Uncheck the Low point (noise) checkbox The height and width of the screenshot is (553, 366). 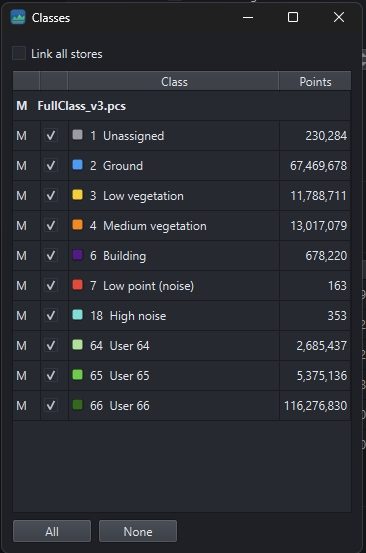click(51, 285)
